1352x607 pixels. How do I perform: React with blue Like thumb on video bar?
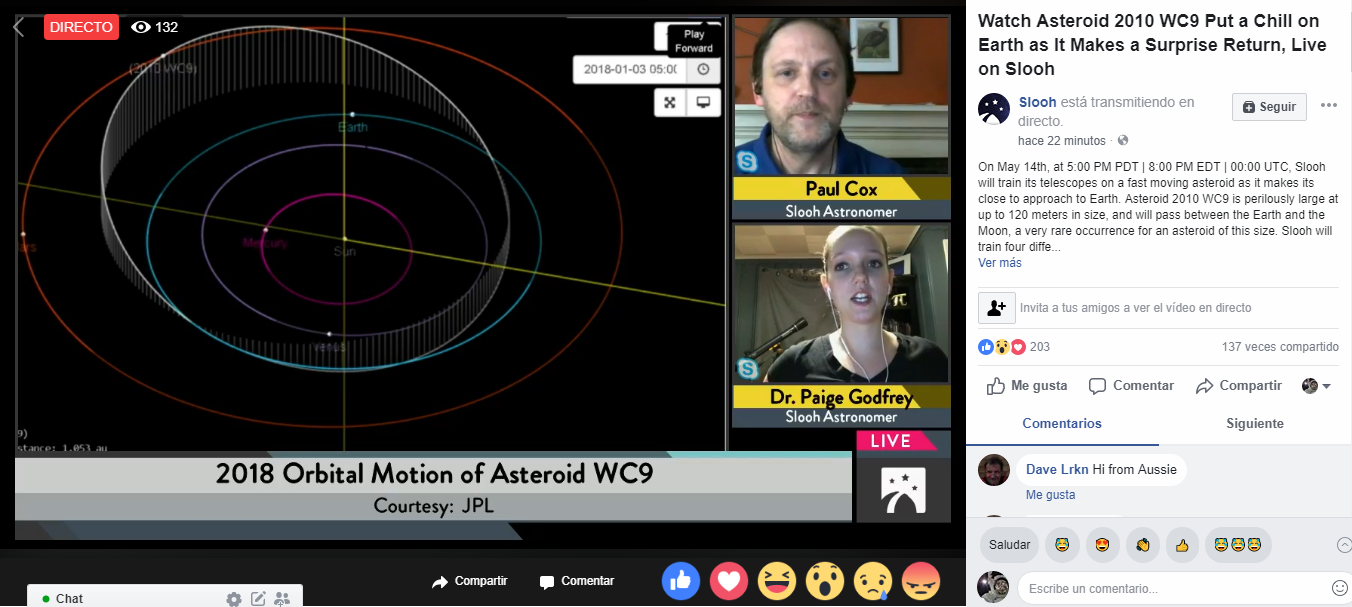click(x=681, y=580)
